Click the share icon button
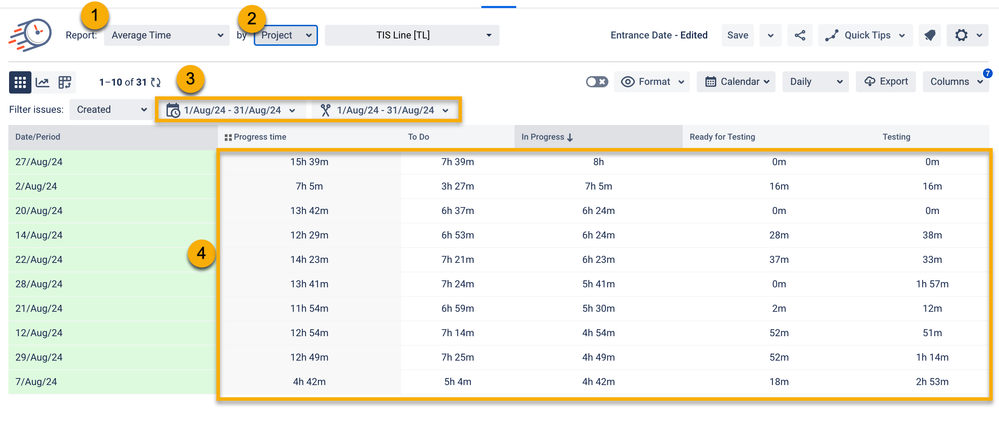This screenshot has height=435, width=999. 800,36
